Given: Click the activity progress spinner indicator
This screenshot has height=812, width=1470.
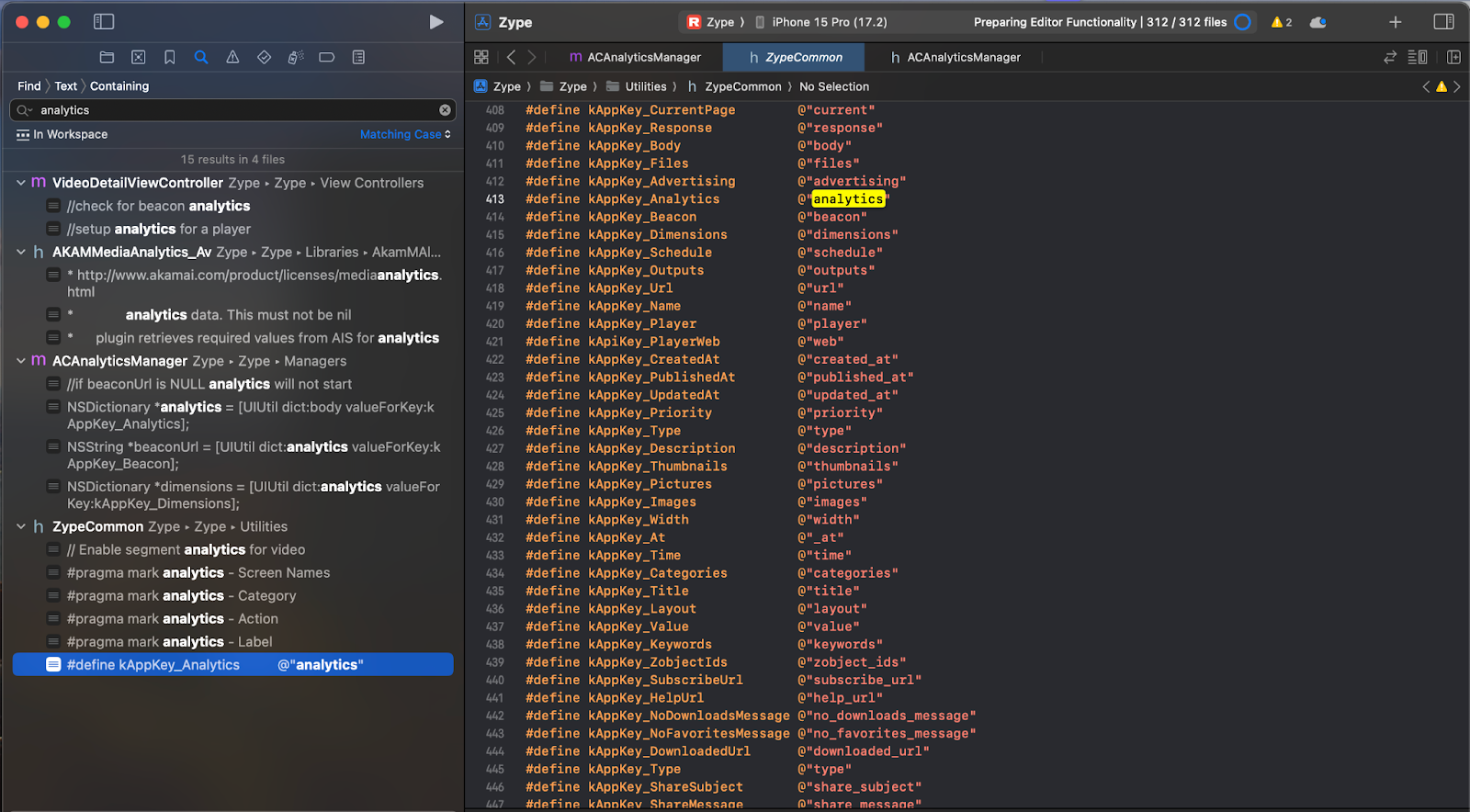Looking at the screenshot, I should [1243, 22].
